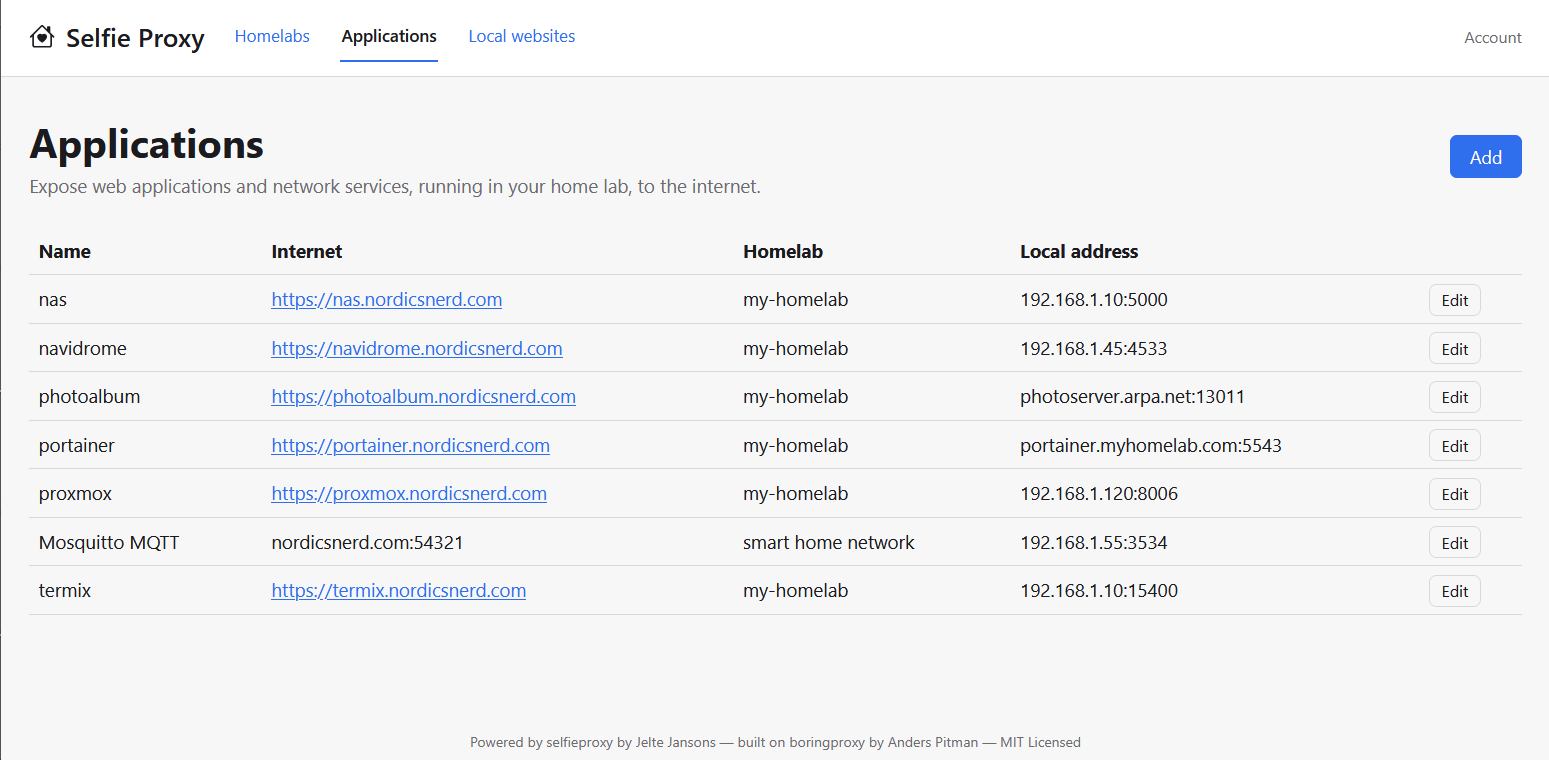The height and width of the screenshot is (760, 1549).
Task: Click the page description about exposing web applications
Action: point(395,187)
